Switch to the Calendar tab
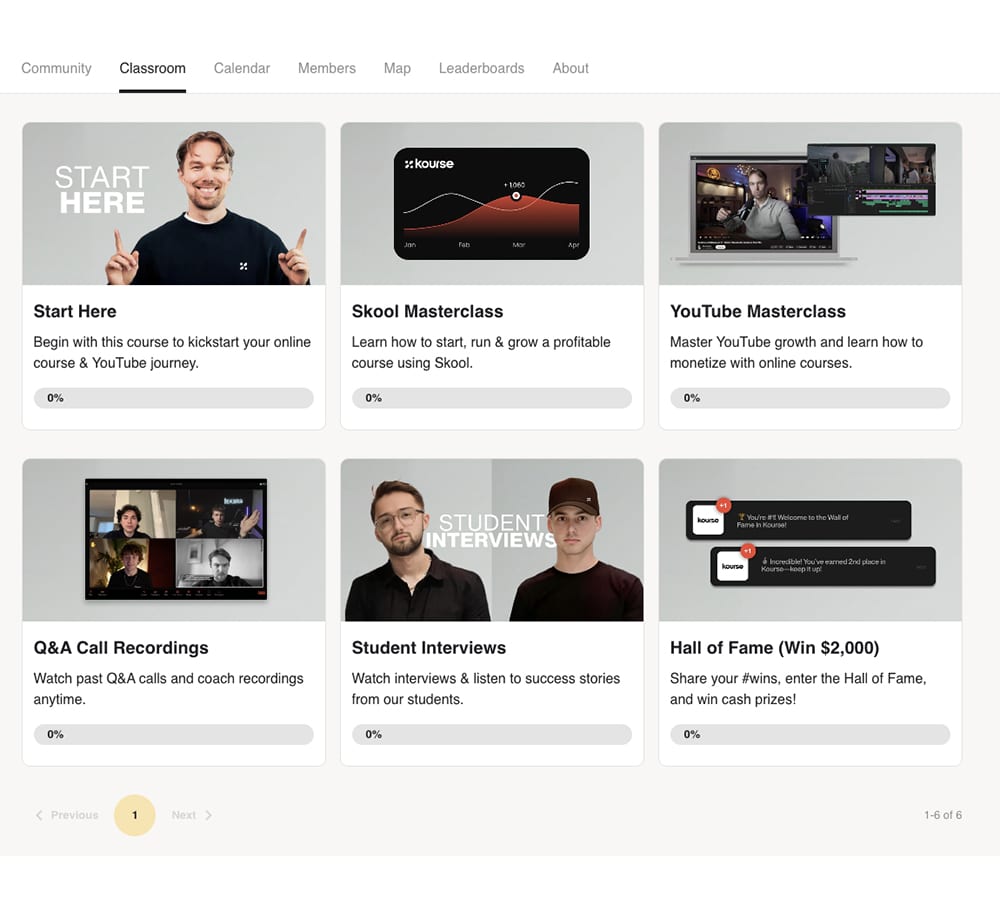Viewport: 1000px width, 904px height. (242, 68)
